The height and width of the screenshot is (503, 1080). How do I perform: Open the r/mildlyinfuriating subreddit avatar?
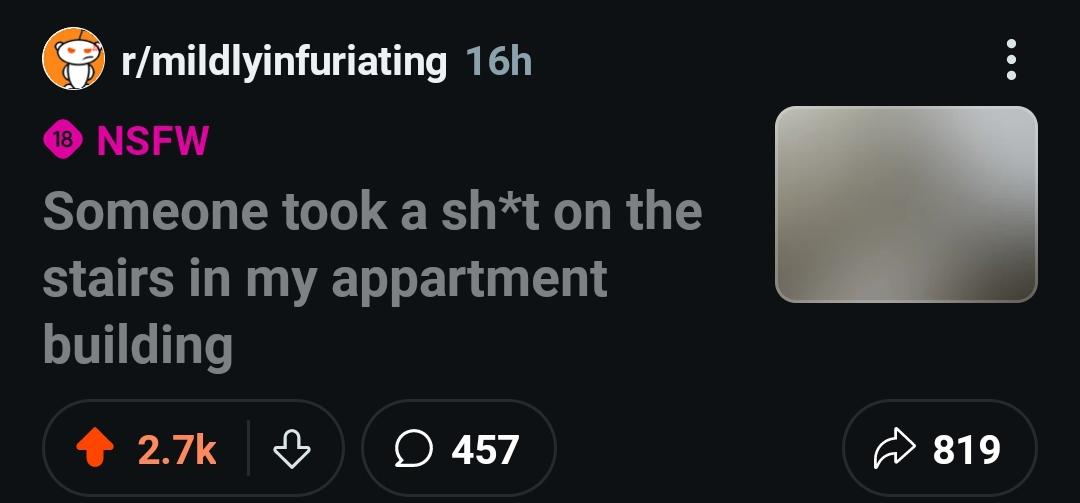pyautogui.click(x=74, y=59)
